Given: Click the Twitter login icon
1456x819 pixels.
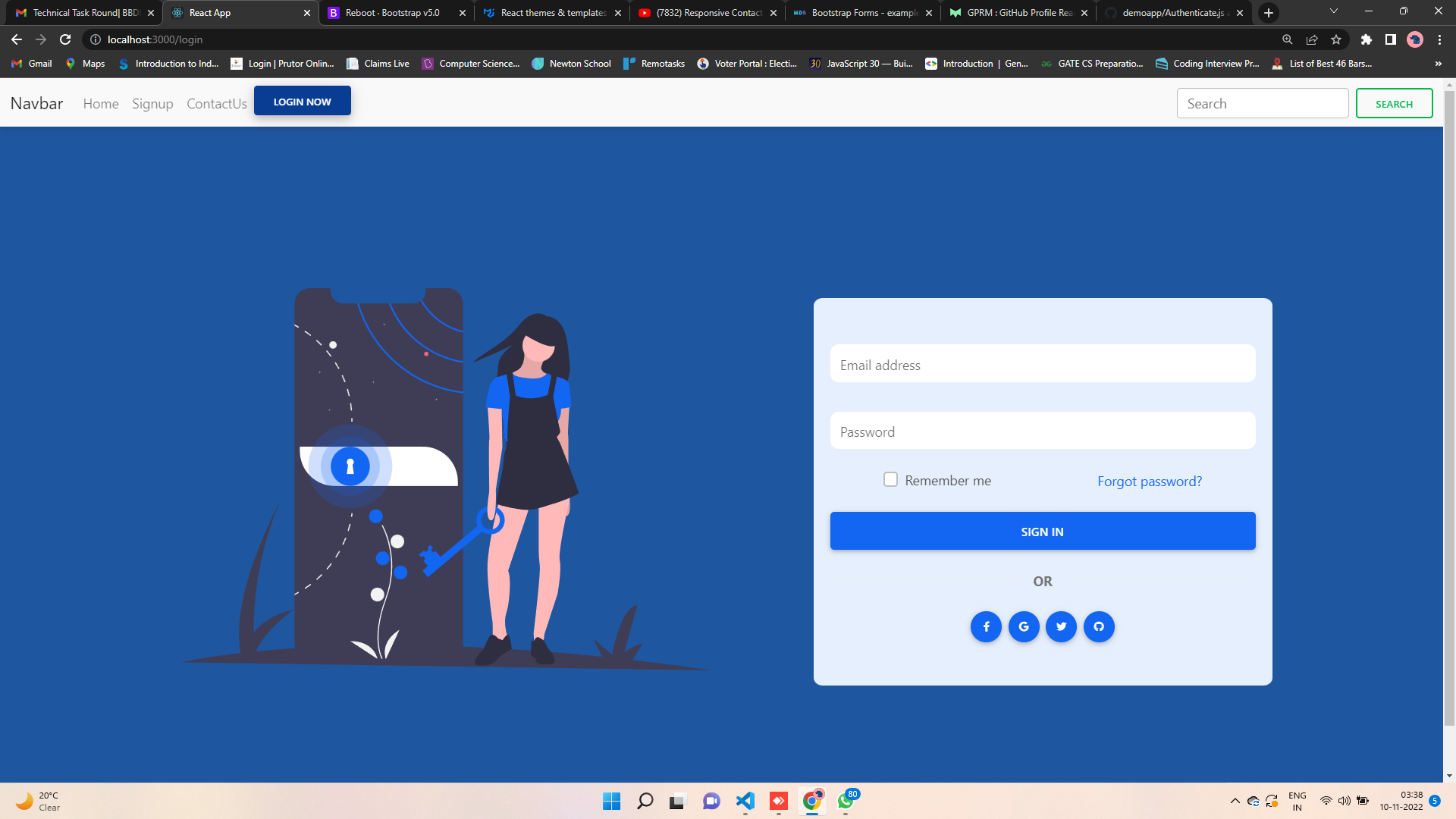Looking at the screenshot, I should tap(1061, 626).
